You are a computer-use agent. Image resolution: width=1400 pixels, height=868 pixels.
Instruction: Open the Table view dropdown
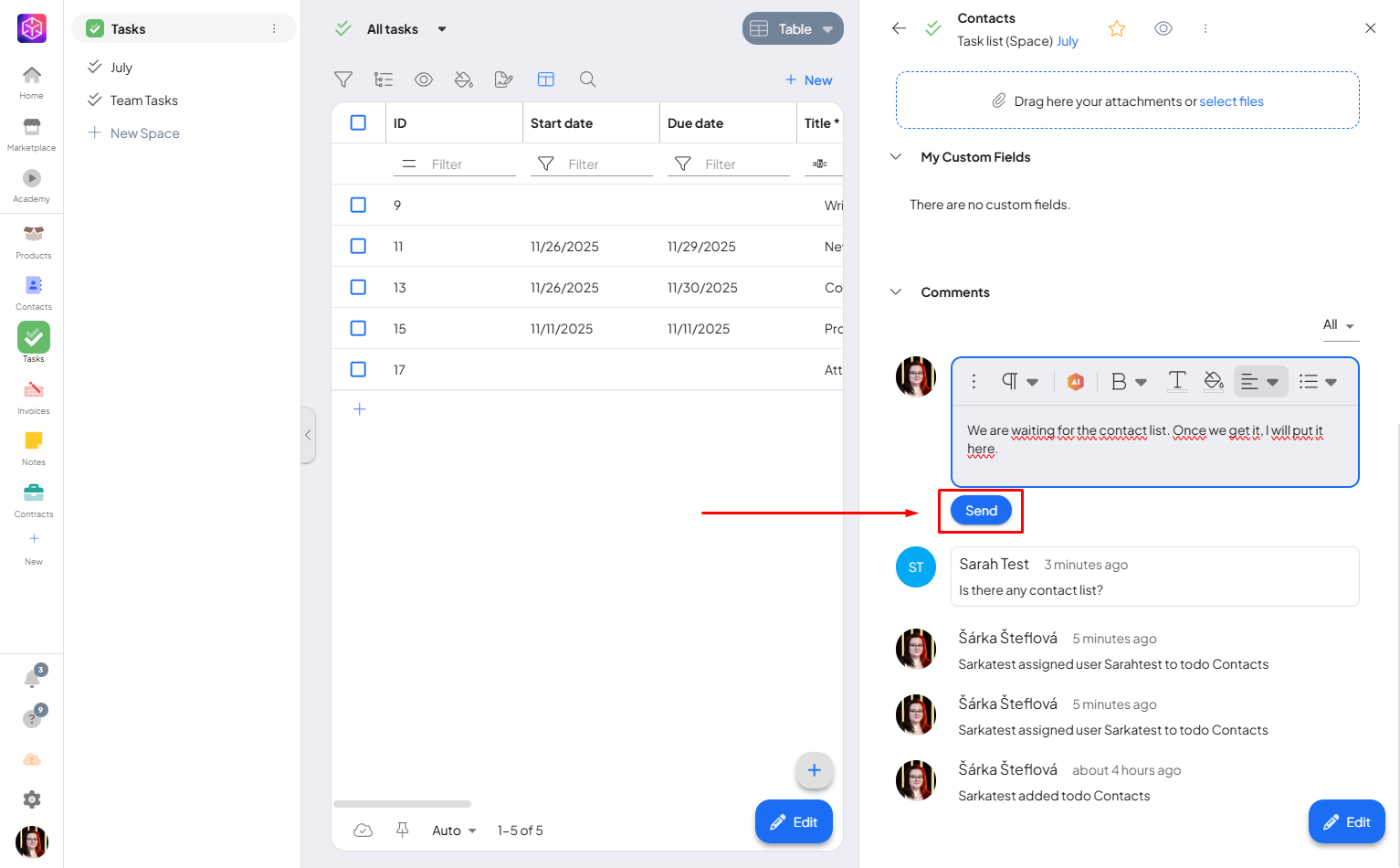click(x=792, y=29)
